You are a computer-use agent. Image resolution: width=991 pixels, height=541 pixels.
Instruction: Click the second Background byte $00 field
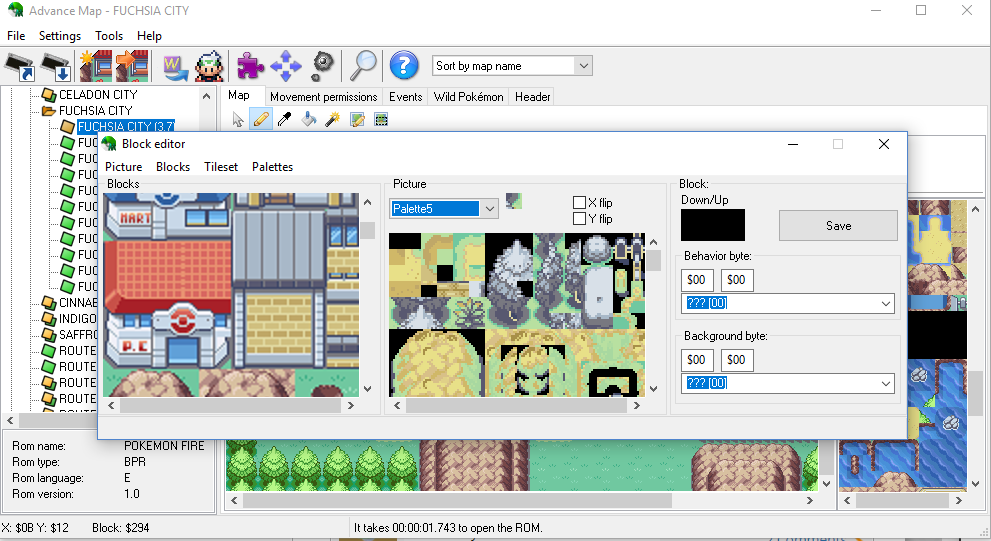point(737,360)
